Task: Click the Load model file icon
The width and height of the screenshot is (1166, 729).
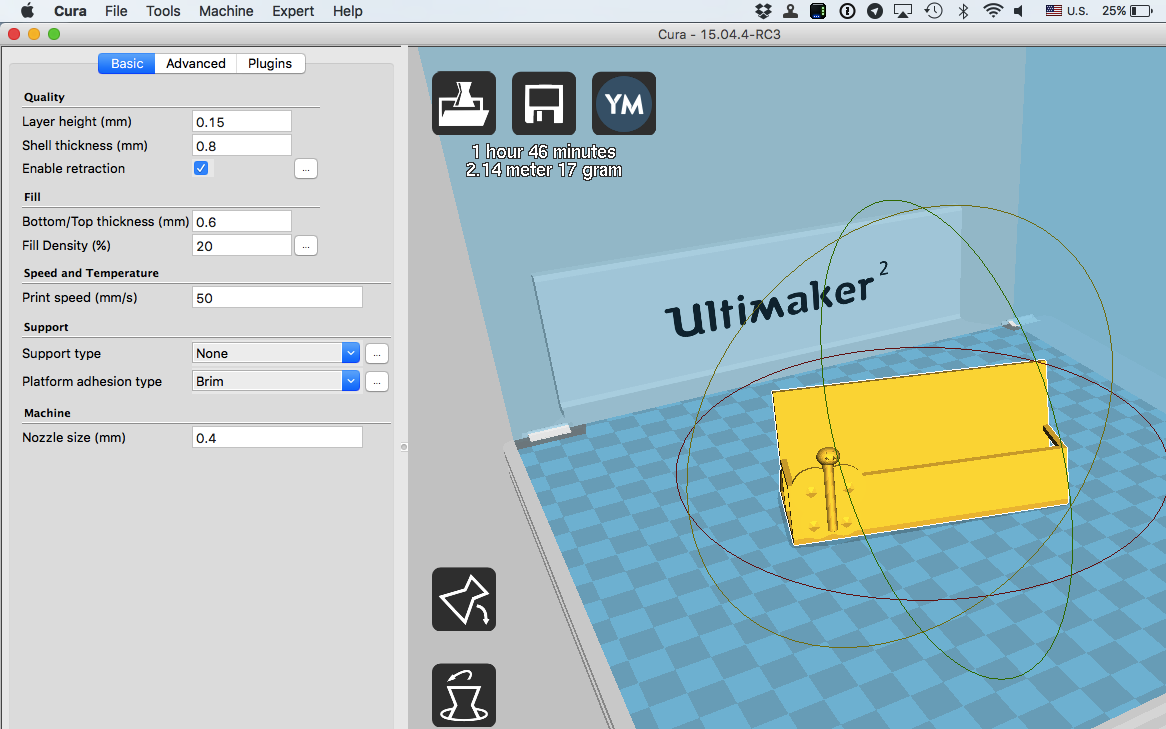Action: pos(464,103)
